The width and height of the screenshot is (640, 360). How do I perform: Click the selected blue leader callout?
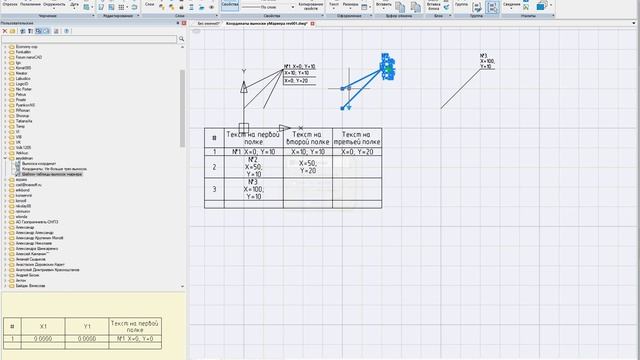[387, 67]
